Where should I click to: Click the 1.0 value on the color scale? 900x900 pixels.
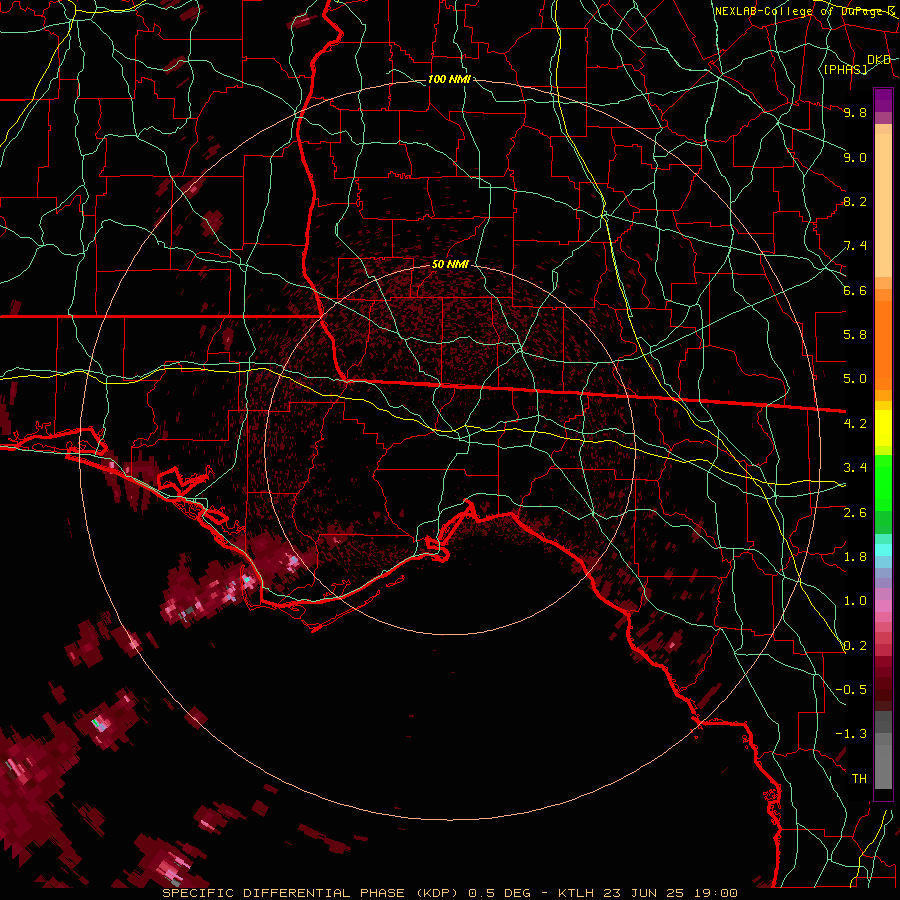pos(855,601)
